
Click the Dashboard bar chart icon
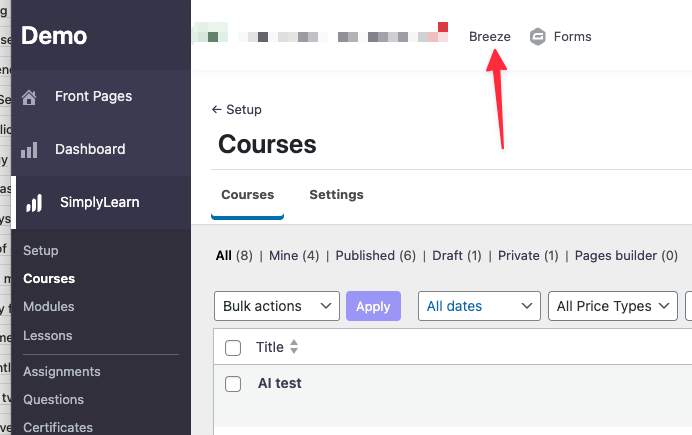[x=30, y=150]
